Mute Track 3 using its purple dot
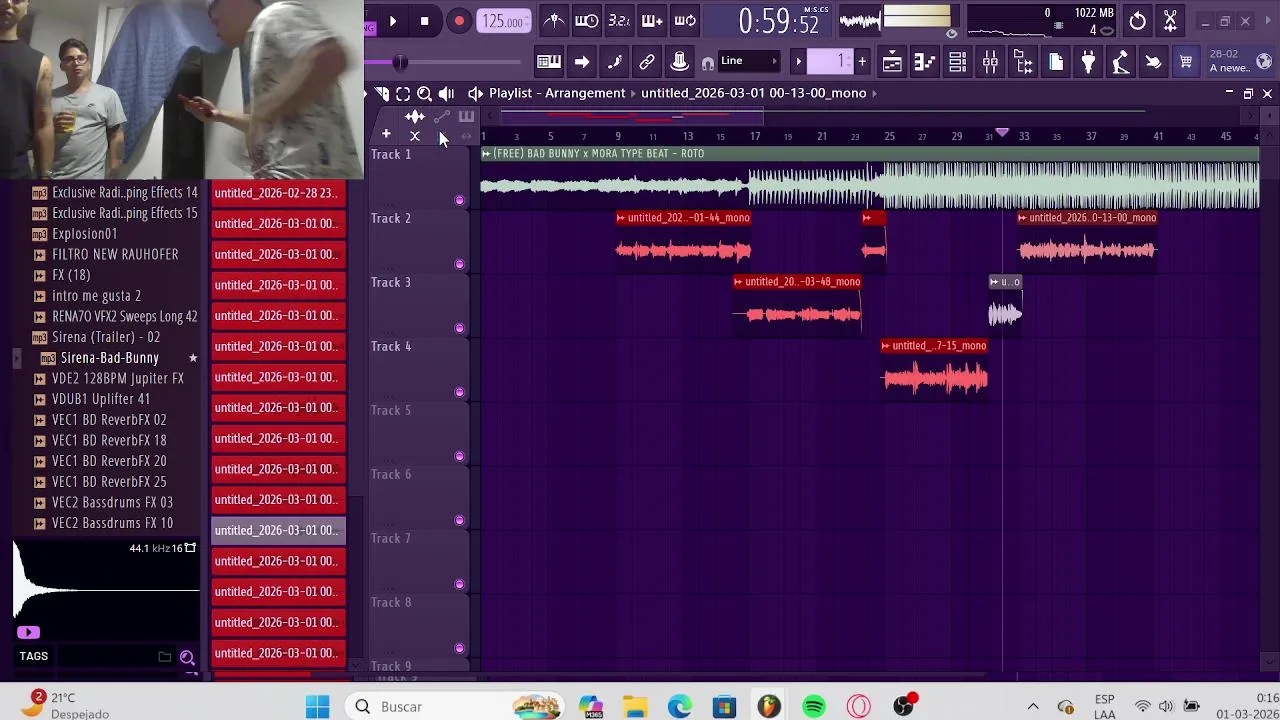Viewport: 1280px width, 720px height. 459,329
